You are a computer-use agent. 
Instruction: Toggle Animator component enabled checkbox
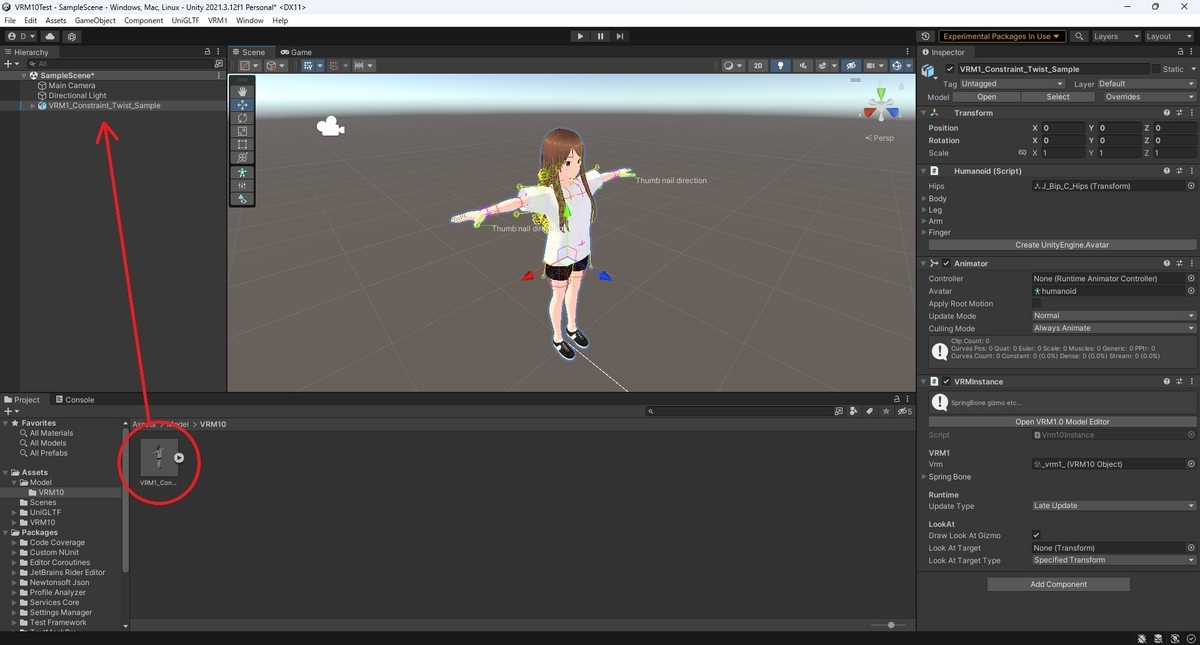pos(946,263)
